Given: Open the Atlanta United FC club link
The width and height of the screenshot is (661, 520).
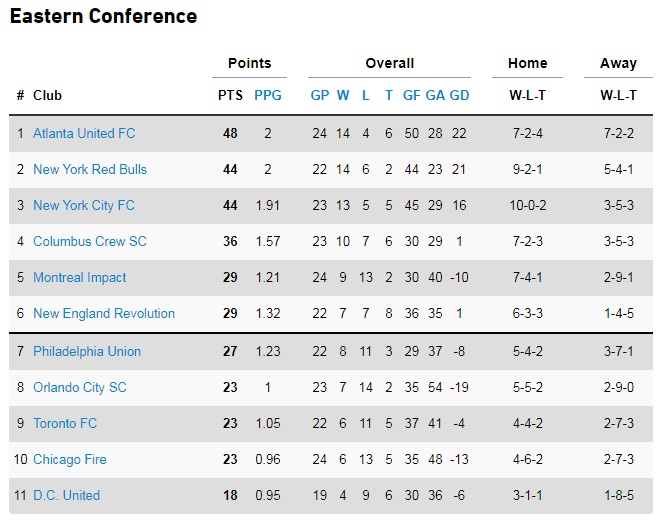Looking at the screenshot, I should click(84, 133).
